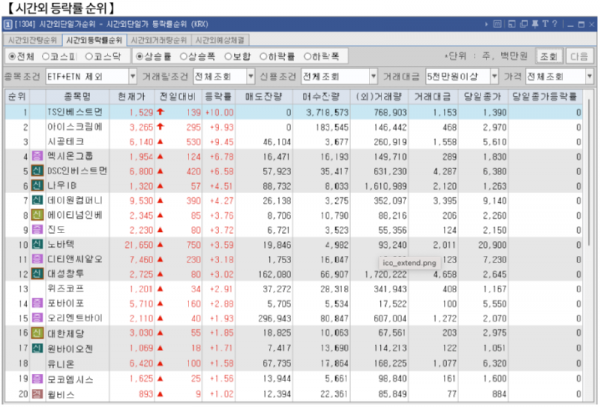The width and height of the screenshot is (600, 407).
Task: Switch to the 시간외예상체결 tab
Action: [220, 40]
